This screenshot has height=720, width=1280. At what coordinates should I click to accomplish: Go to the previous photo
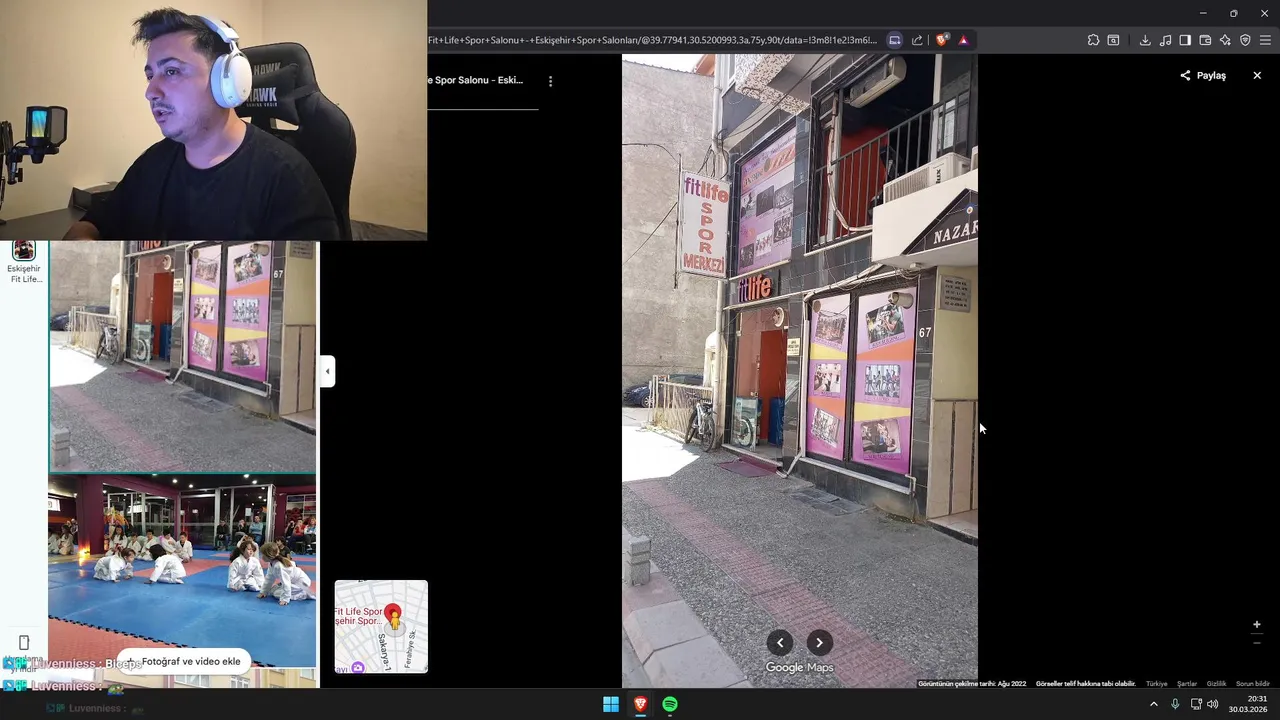pos(780,643)
